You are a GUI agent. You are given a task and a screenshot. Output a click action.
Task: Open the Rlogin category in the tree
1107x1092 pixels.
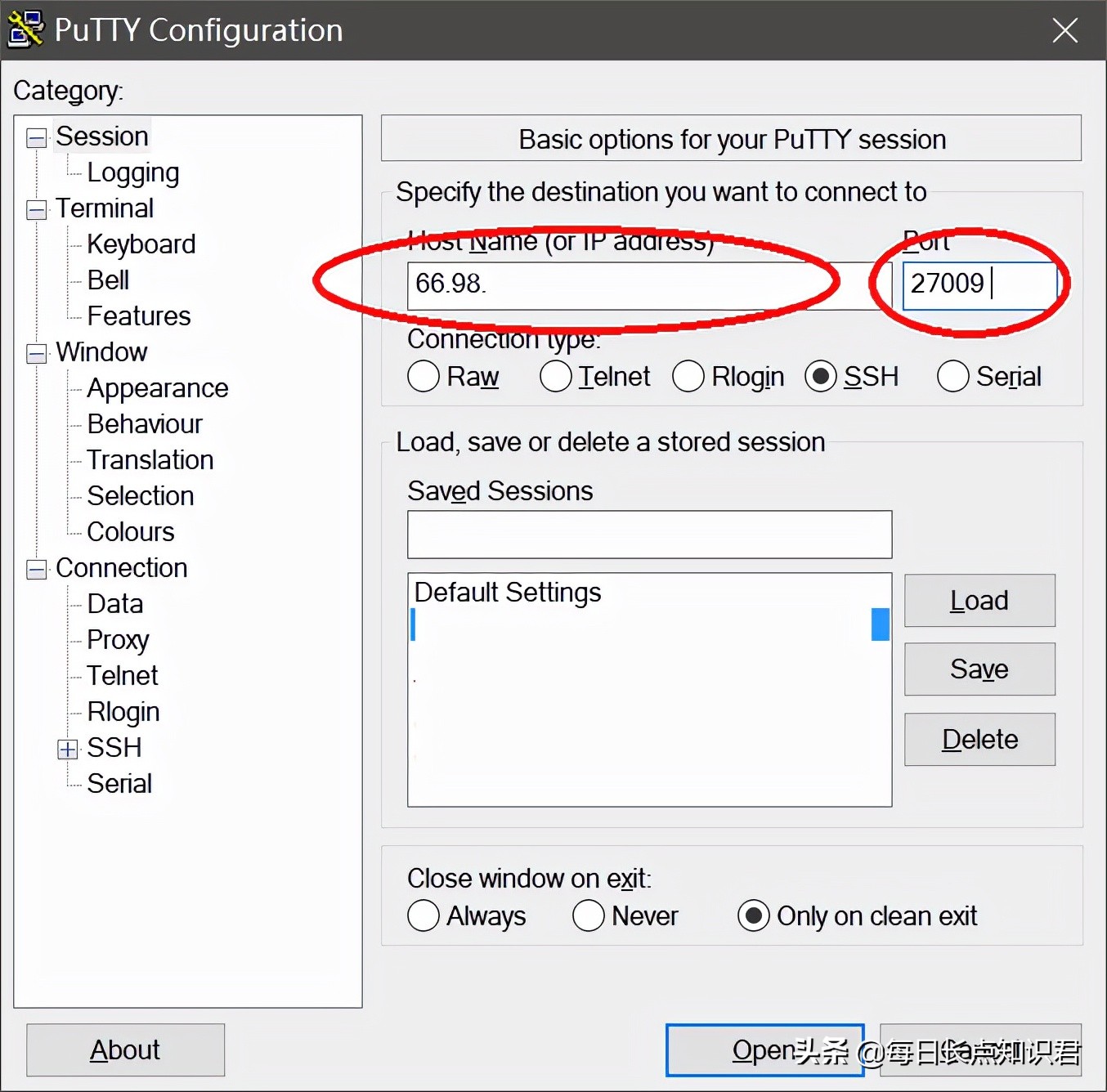[123, 712]
